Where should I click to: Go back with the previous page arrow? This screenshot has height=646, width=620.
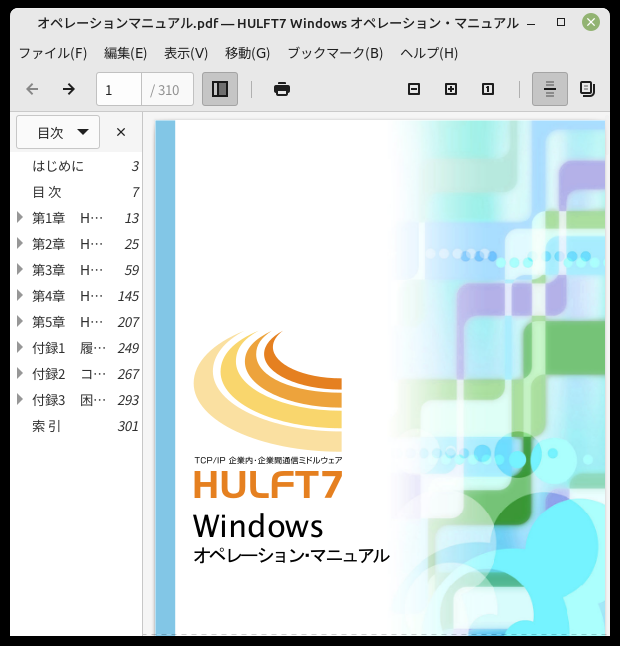click(x=32, y=89)
